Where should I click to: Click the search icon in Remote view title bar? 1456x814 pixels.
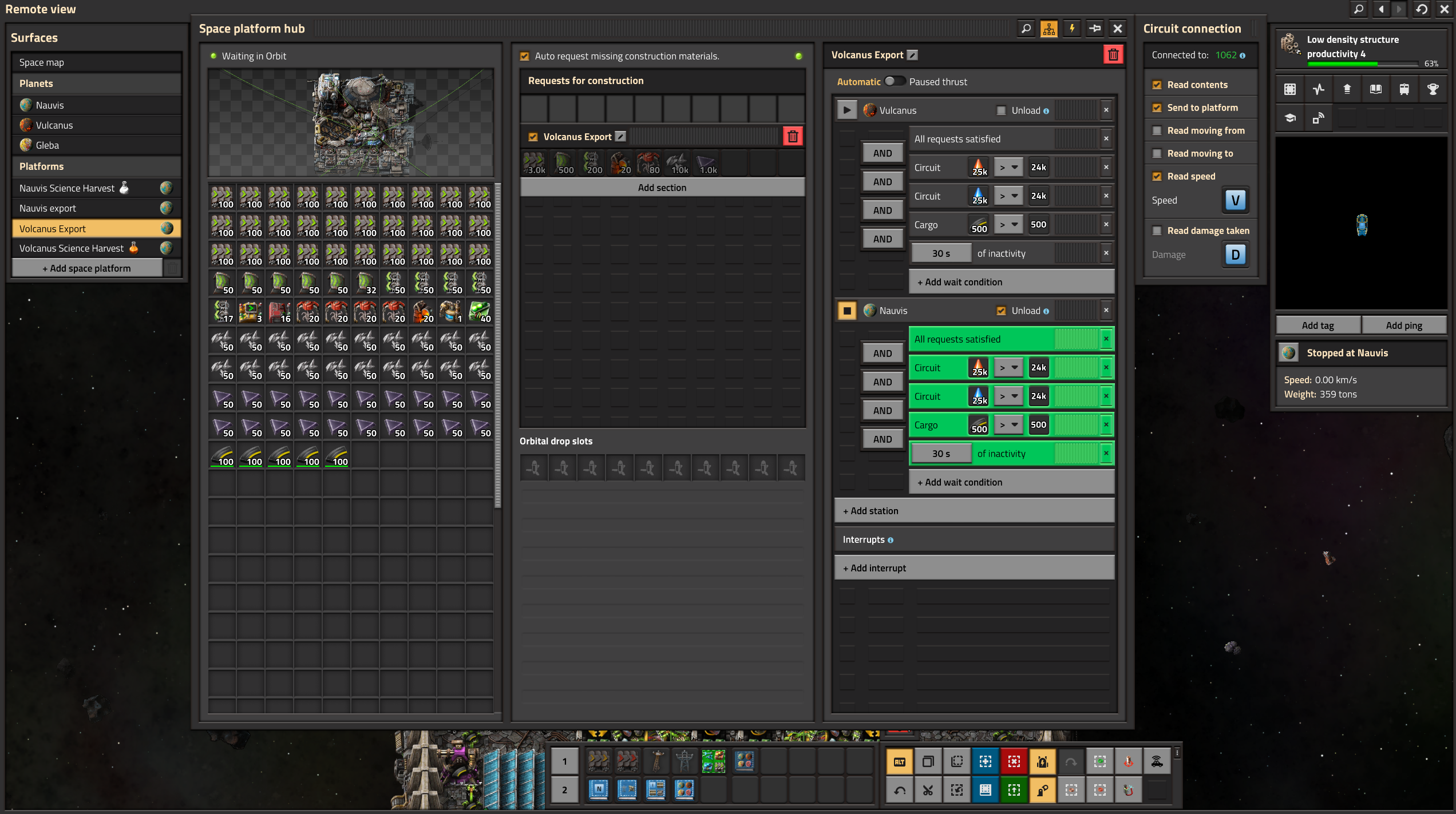pyautogui.click(x=1358, y=9)
